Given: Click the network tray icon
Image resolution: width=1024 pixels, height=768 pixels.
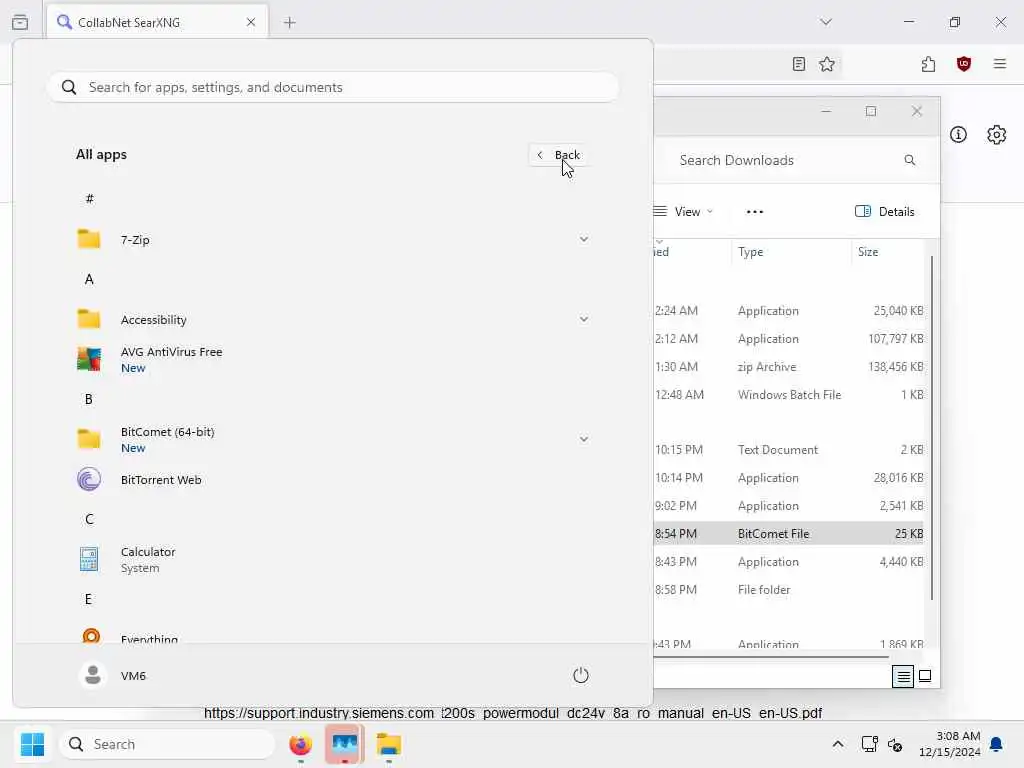Looking at the screenshot, I should point(869,744).
